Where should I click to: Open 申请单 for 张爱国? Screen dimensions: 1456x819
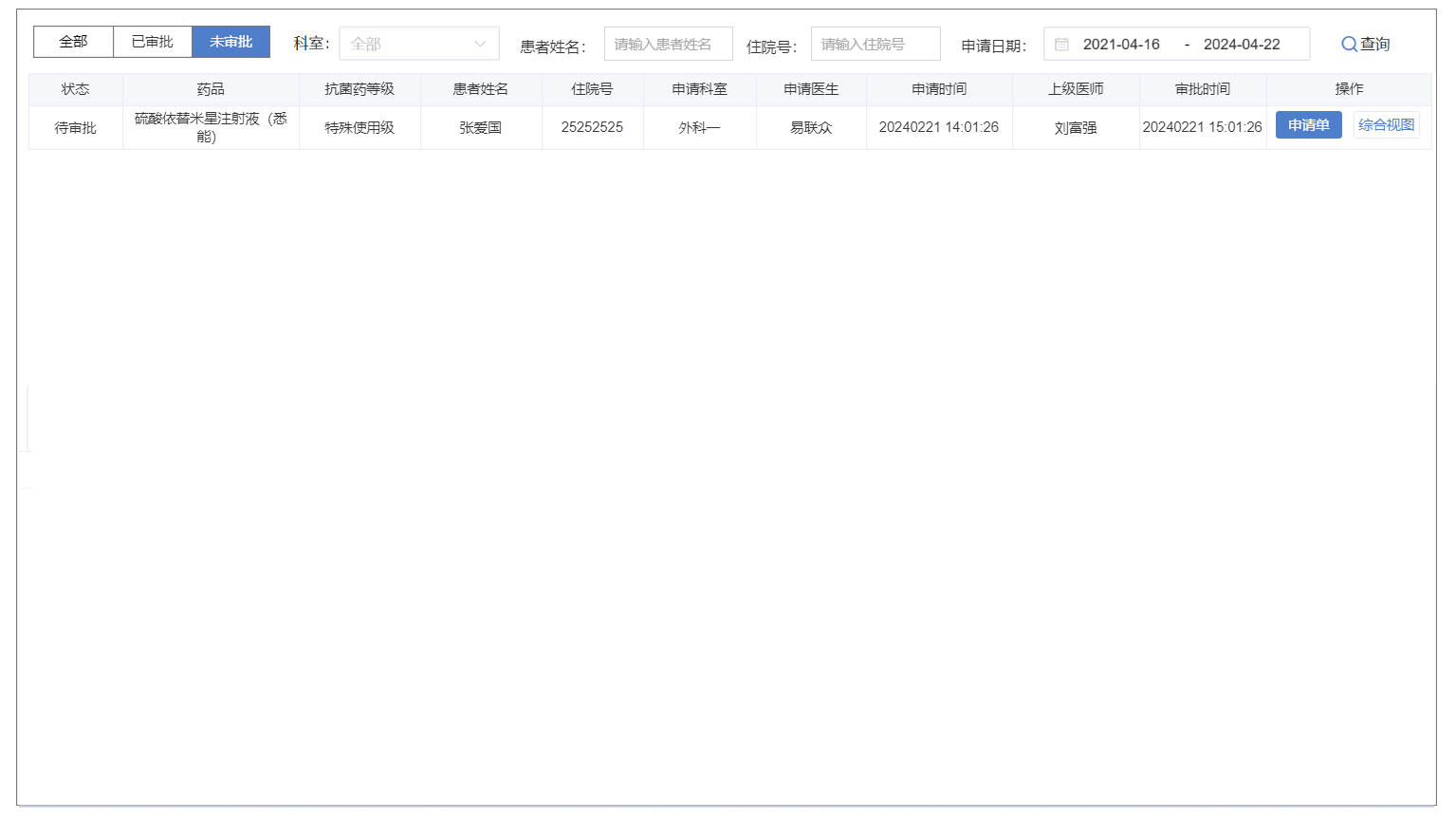pyautogui.click(x=1308, y=125)
